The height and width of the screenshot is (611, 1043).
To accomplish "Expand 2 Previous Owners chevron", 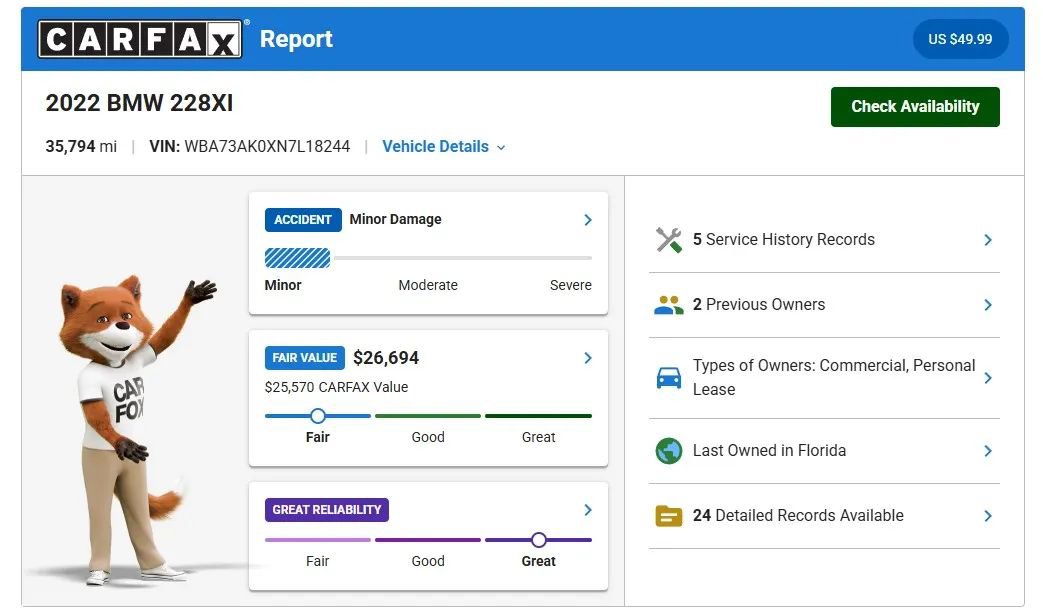I will 988,305.
